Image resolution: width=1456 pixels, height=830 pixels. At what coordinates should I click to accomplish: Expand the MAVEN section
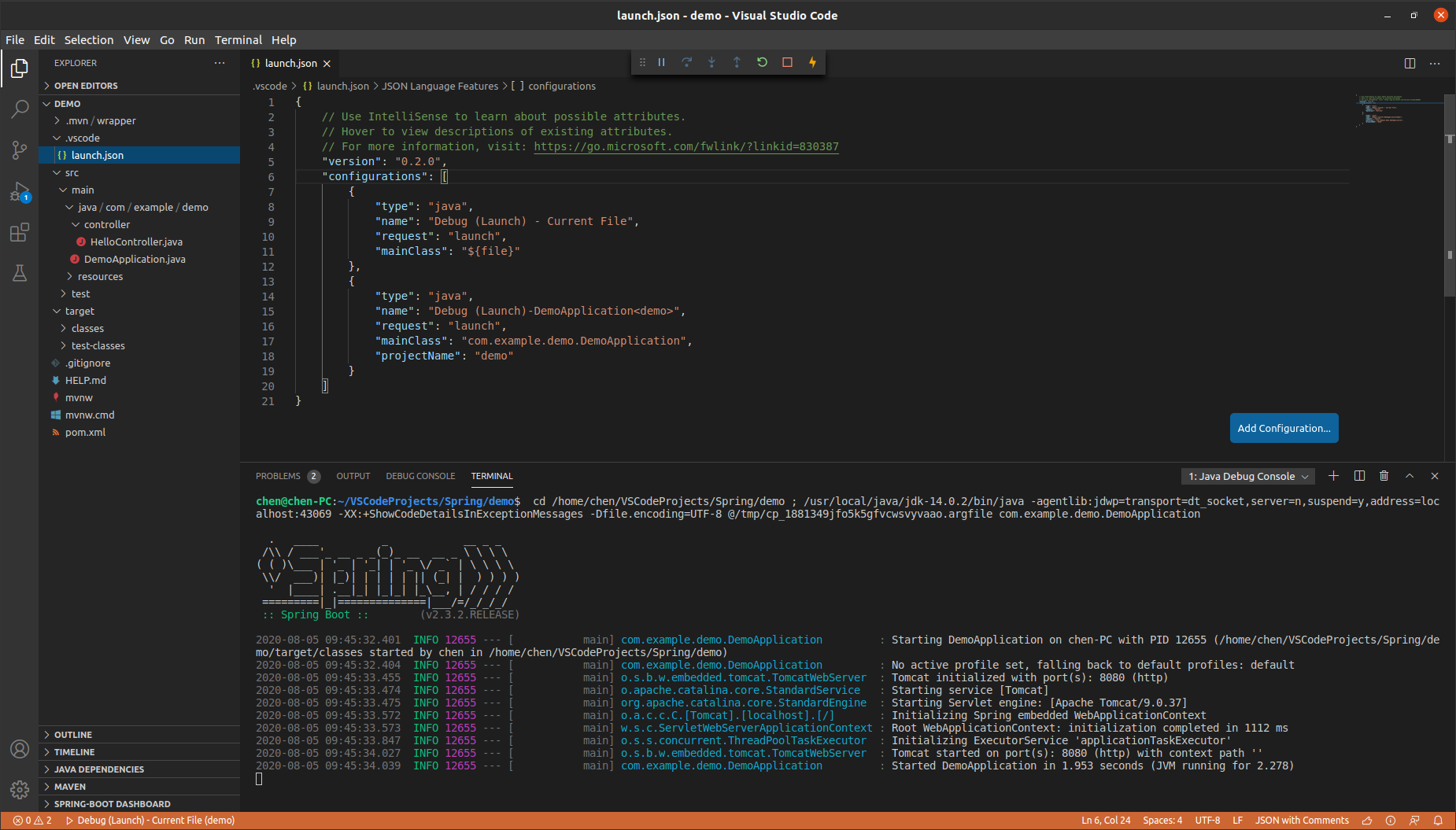139,787
